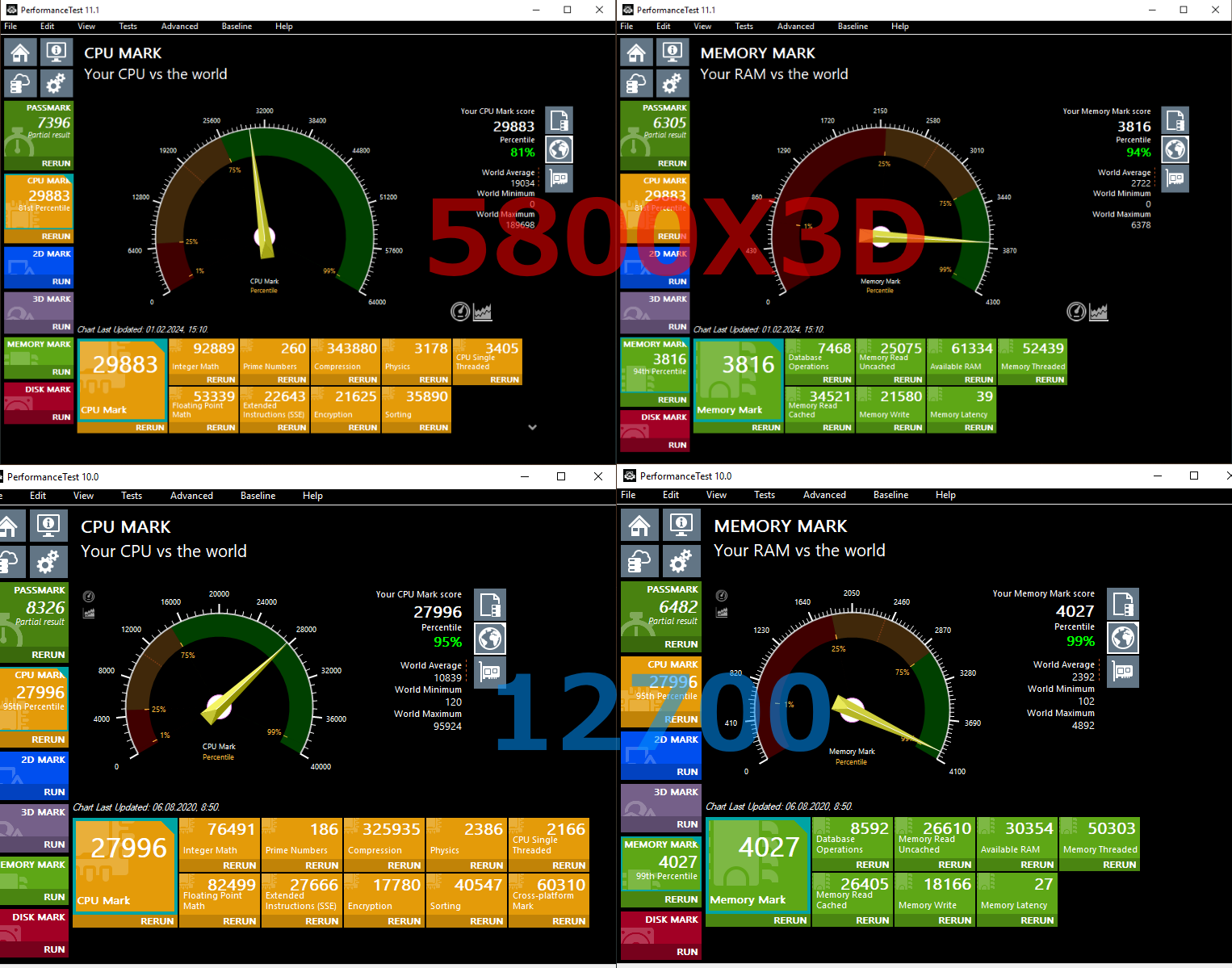This screenshot has width=1232, height=968.
Task: Run Disk Mark in 11.1 CPU Mark window
Action: 61,417
